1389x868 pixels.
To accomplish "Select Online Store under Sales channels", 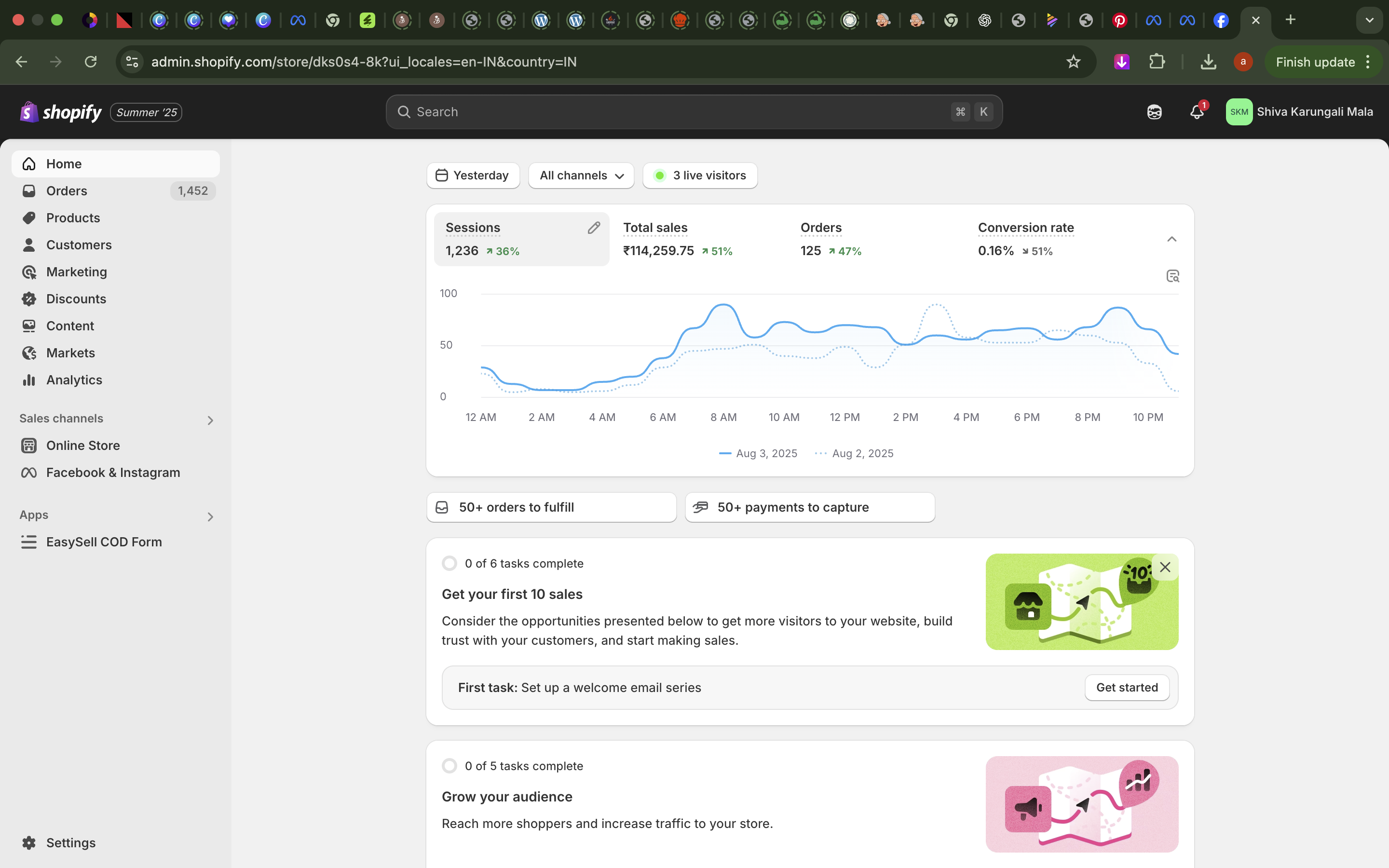I will pyautogui.click(x=84, y=445).
